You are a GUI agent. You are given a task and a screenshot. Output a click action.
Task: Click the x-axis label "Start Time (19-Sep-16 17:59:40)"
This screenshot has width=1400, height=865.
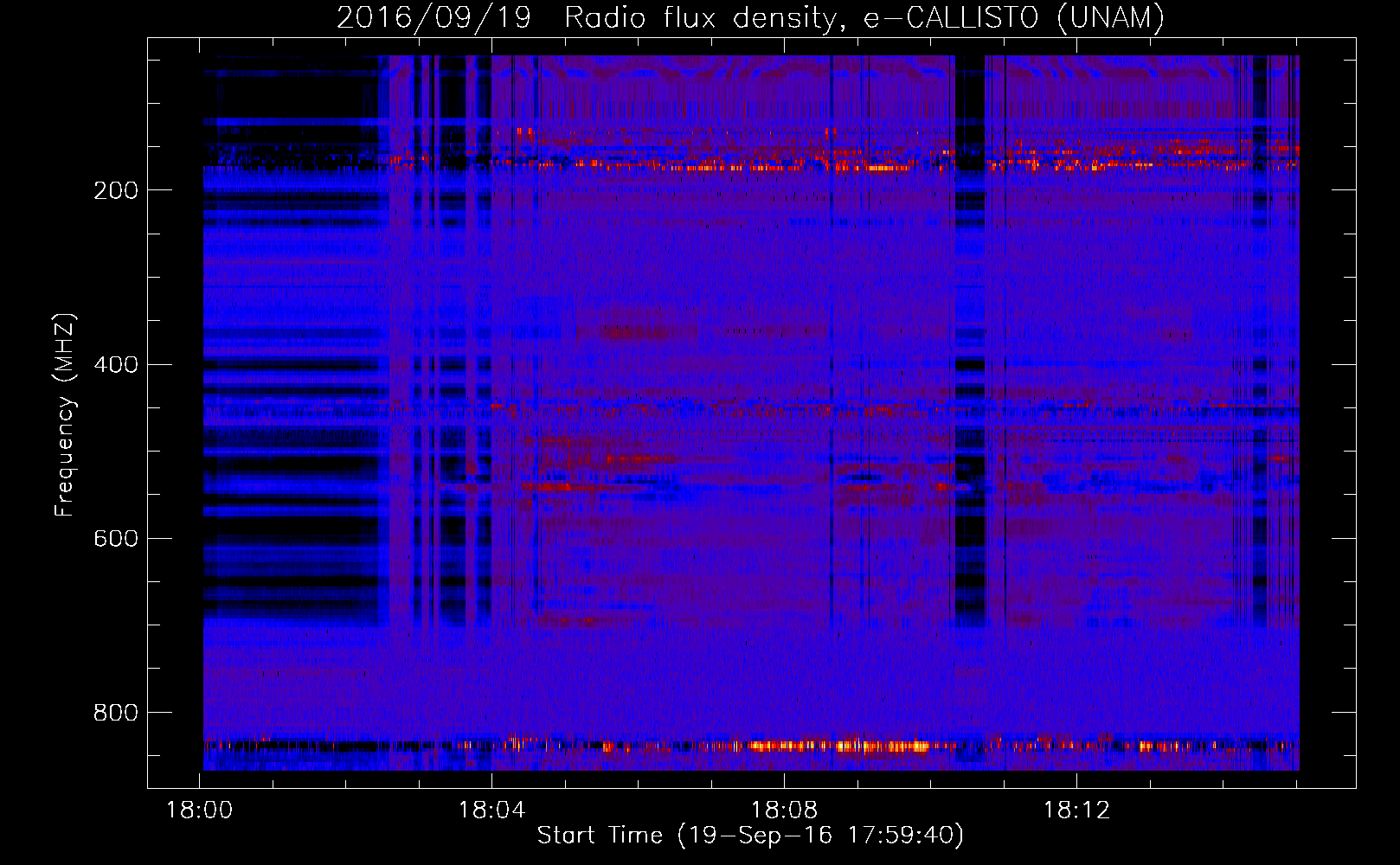tap(750, 836)
